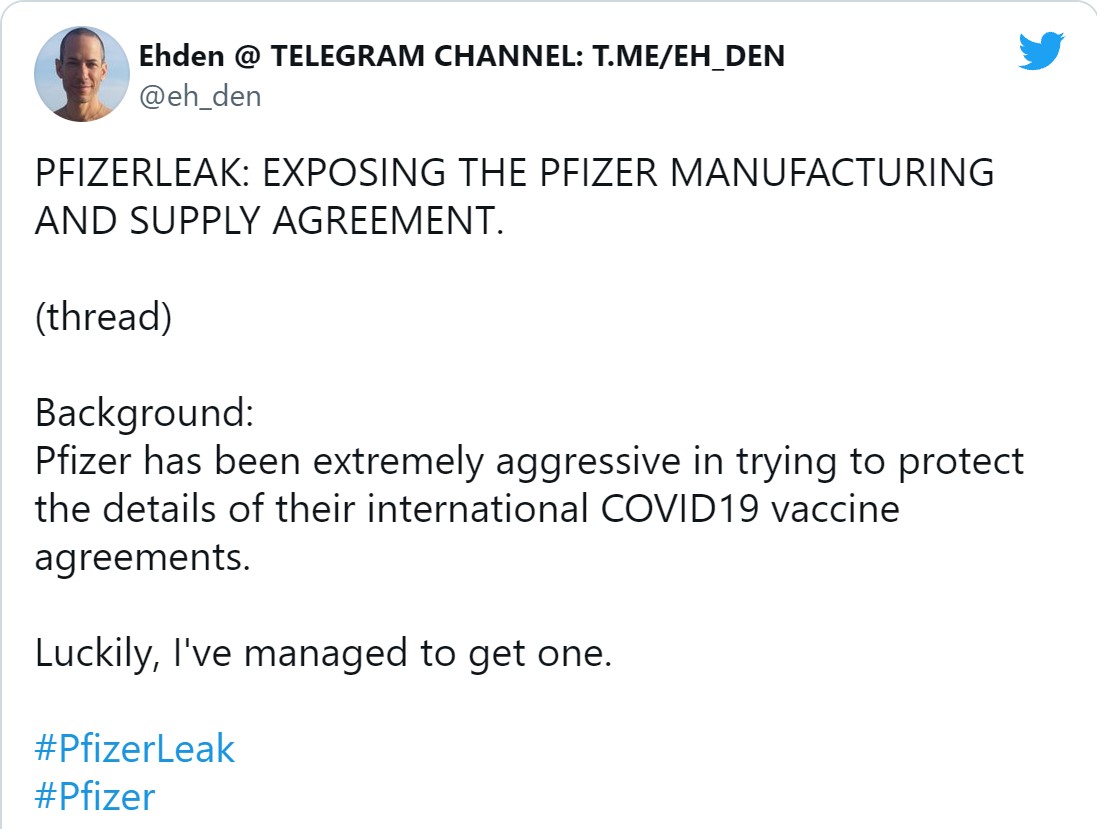Image resolution: width=1097 pixels, height=829 pixels.
Task: Click the word 'international' in the tweet body
Action: pos(478,509)
